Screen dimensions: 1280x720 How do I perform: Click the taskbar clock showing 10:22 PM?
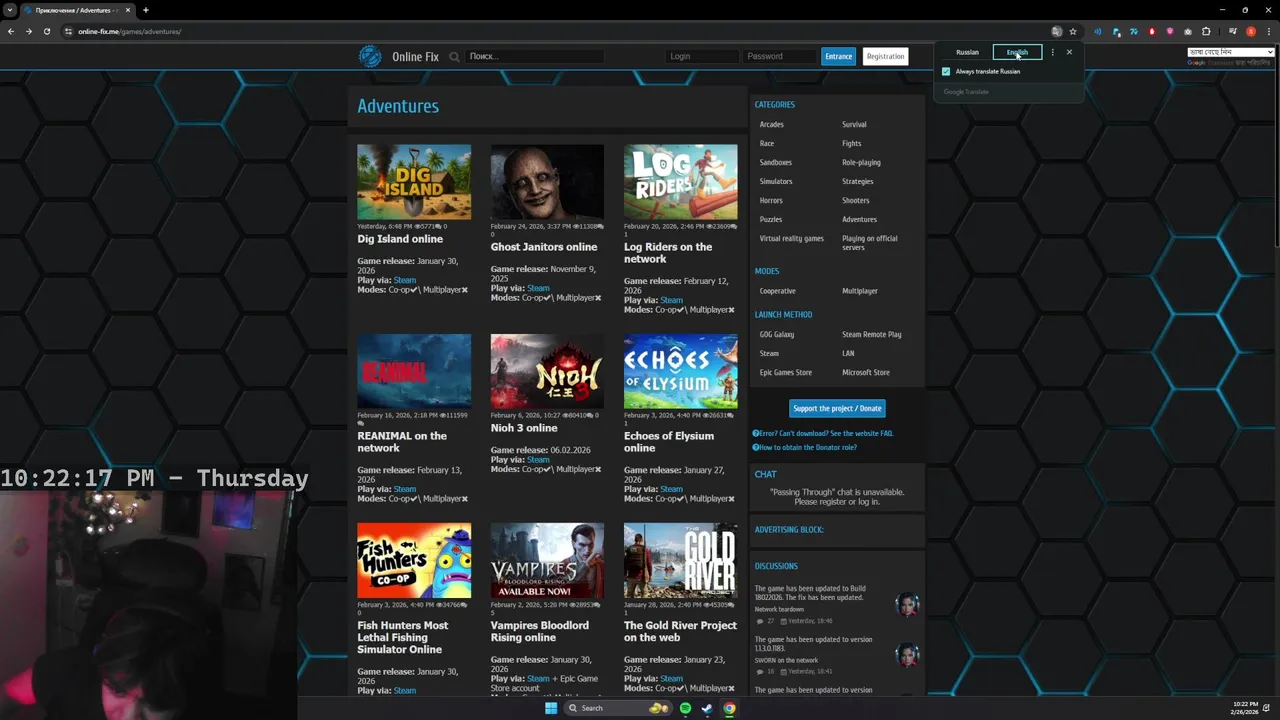pos(1246,708)
